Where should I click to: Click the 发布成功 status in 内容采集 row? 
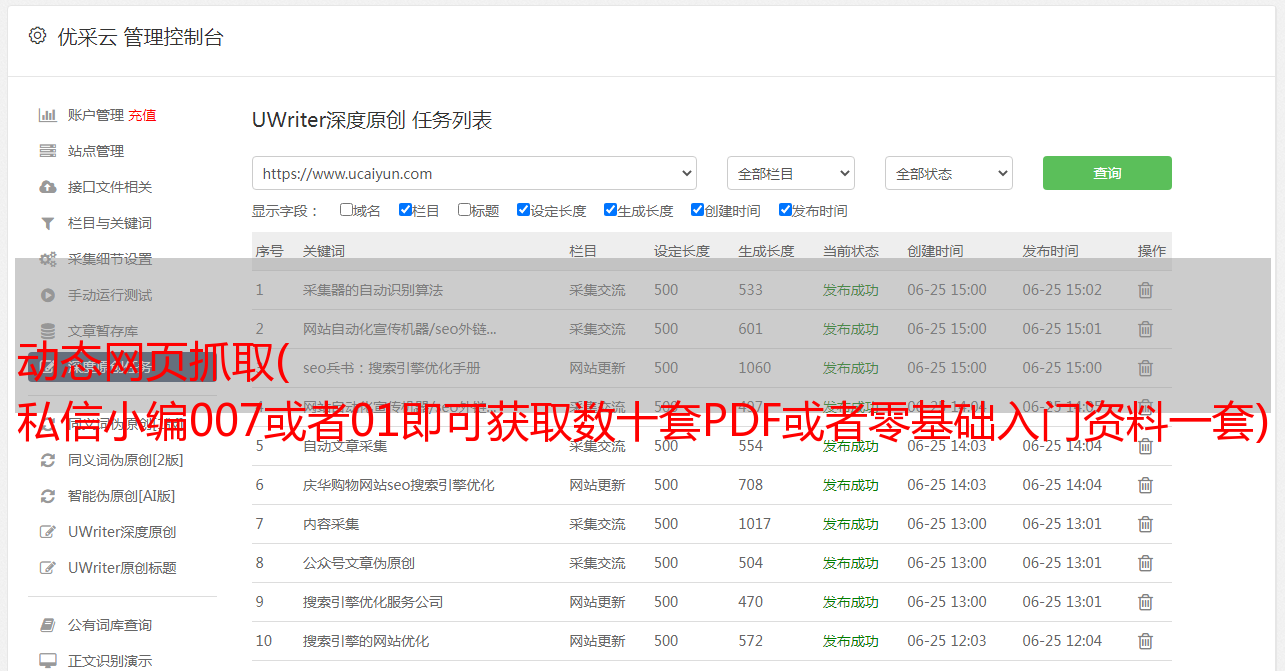(x=851, y=524)
